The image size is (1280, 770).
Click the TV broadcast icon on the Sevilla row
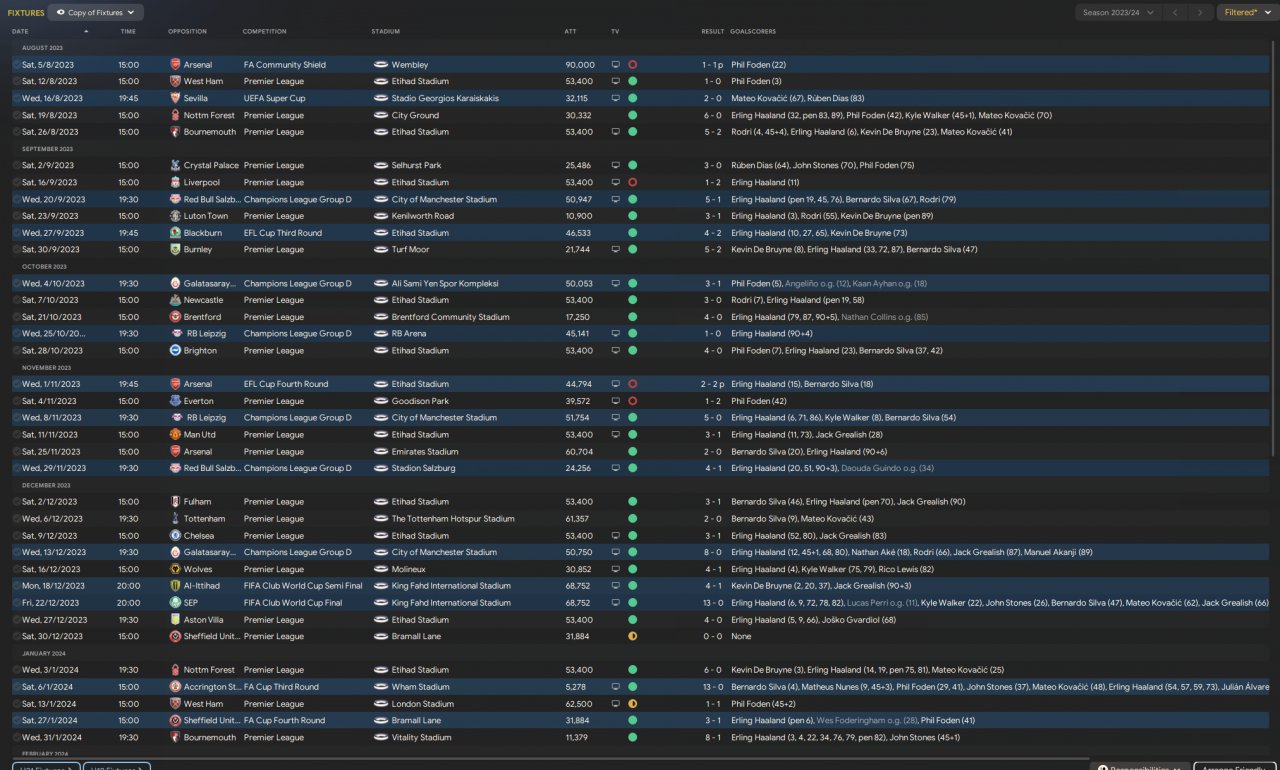(616, 99)
